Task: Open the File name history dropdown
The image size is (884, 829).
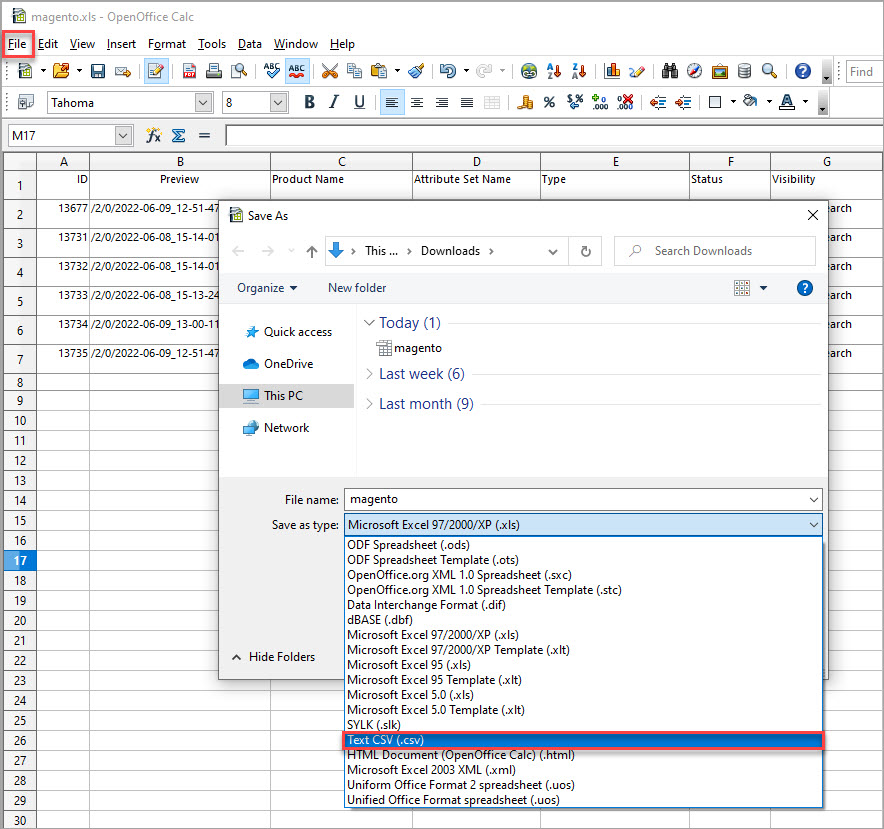Action: 814,500
